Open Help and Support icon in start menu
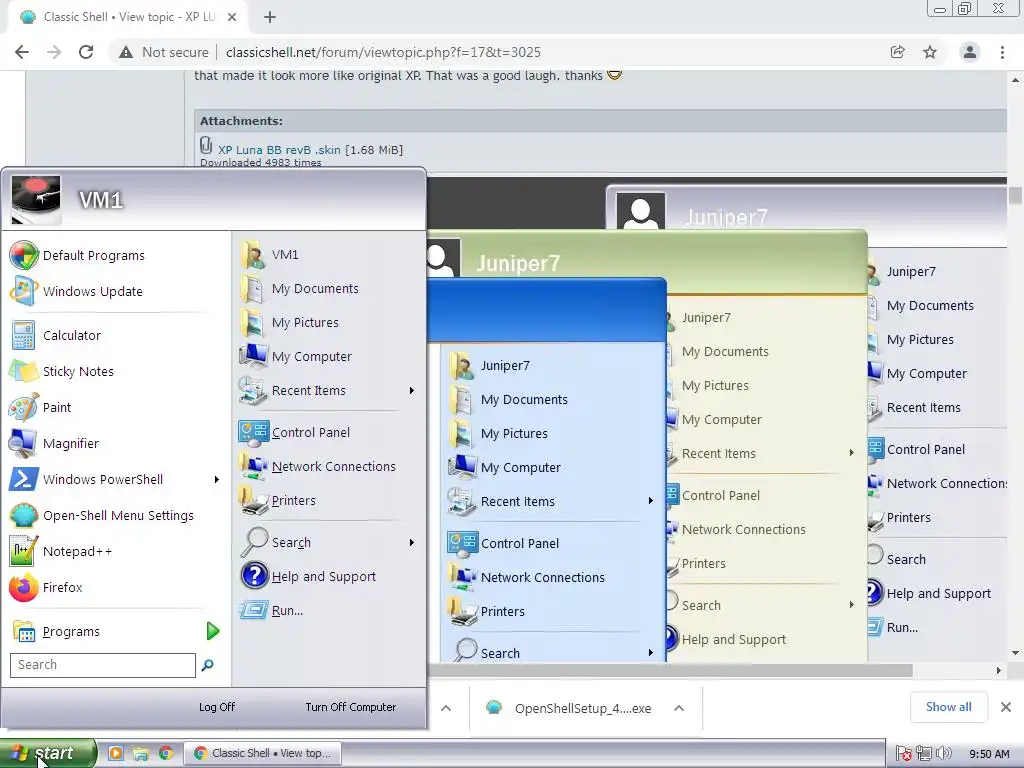Image resolution: width=1024 pixels, height=768 pixels. coord(255,576)
